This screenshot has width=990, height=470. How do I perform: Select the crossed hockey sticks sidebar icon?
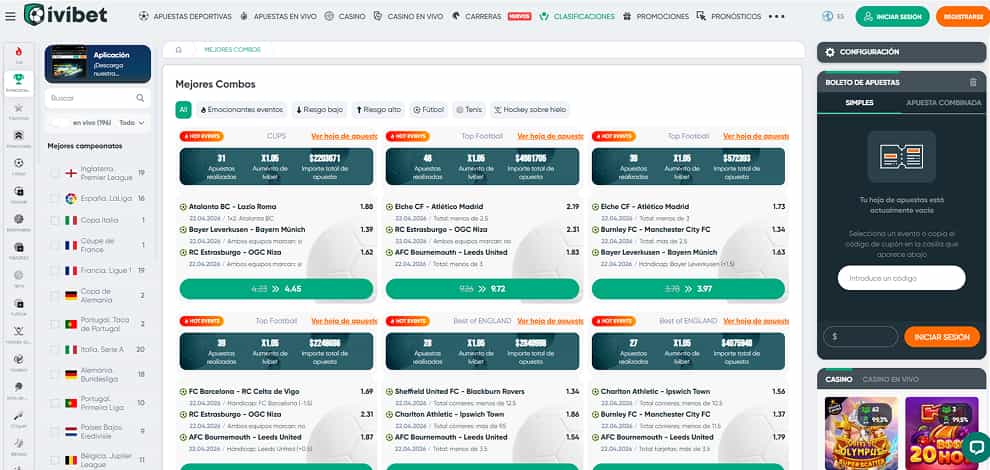click(x=19, y=331)
